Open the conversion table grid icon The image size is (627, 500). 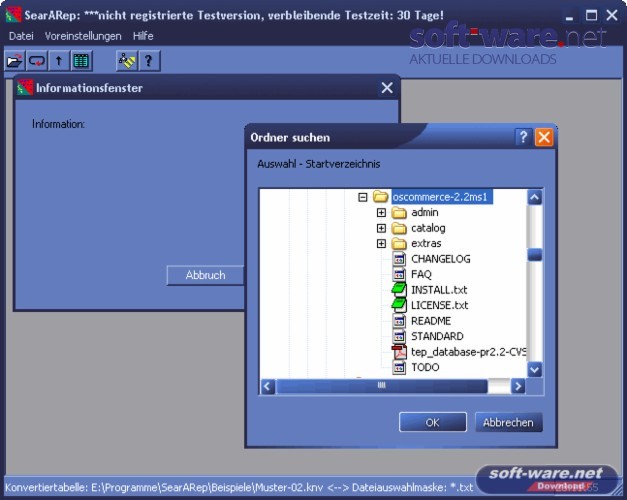[82, 61]
